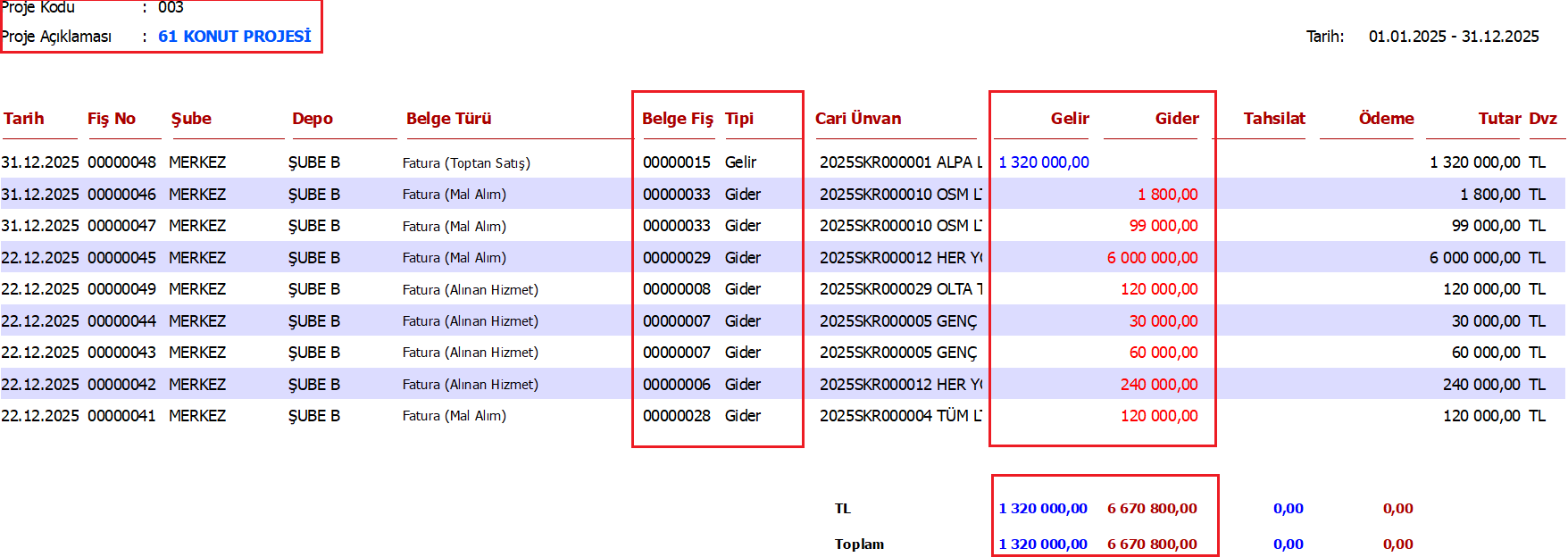Viewport: 1568px width, 557px height.
Task: Click the "Belge Türü" column header
Action: (448, 119)
